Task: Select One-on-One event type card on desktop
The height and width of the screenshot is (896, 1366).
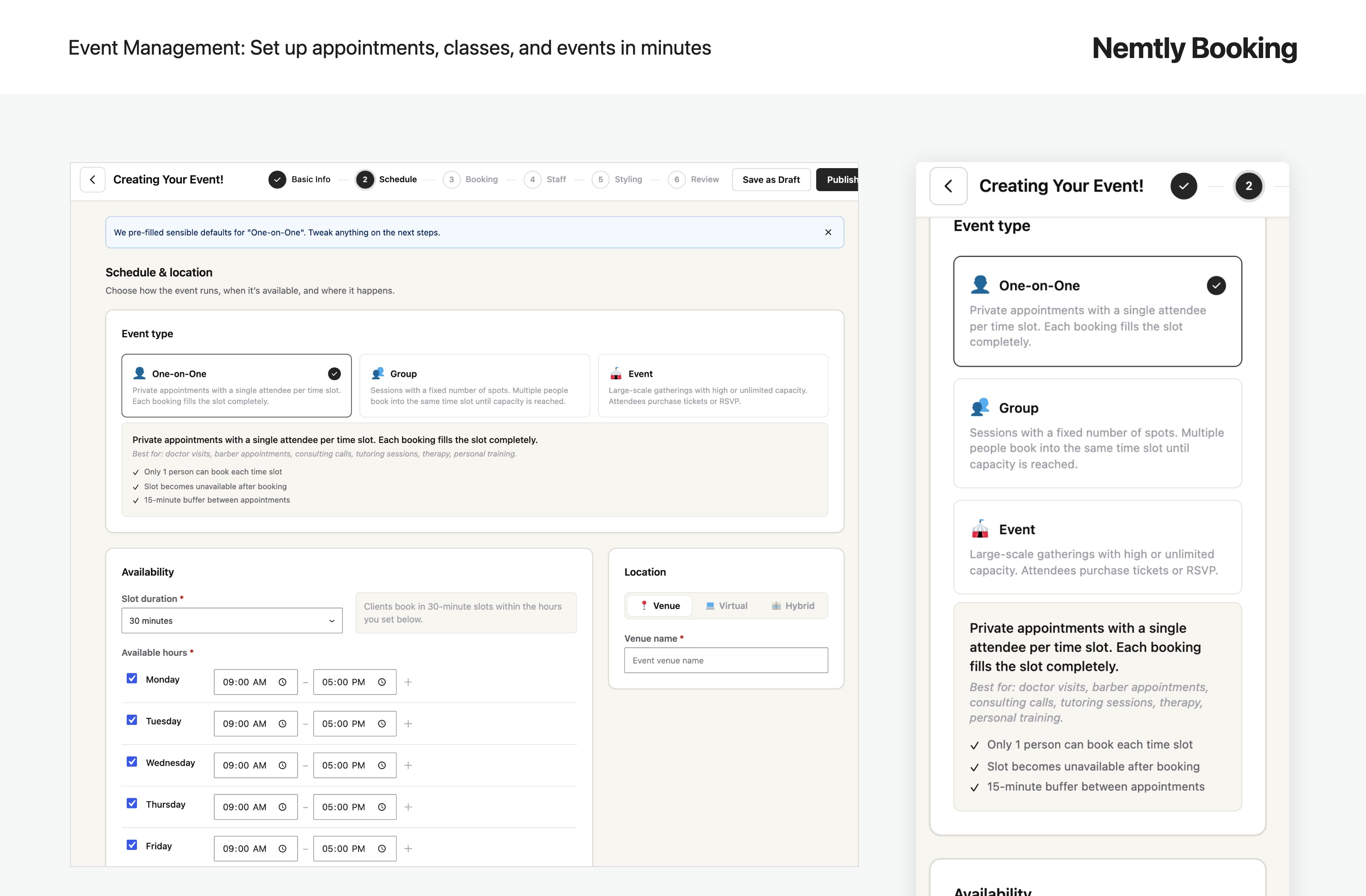Action: (236, 385)
